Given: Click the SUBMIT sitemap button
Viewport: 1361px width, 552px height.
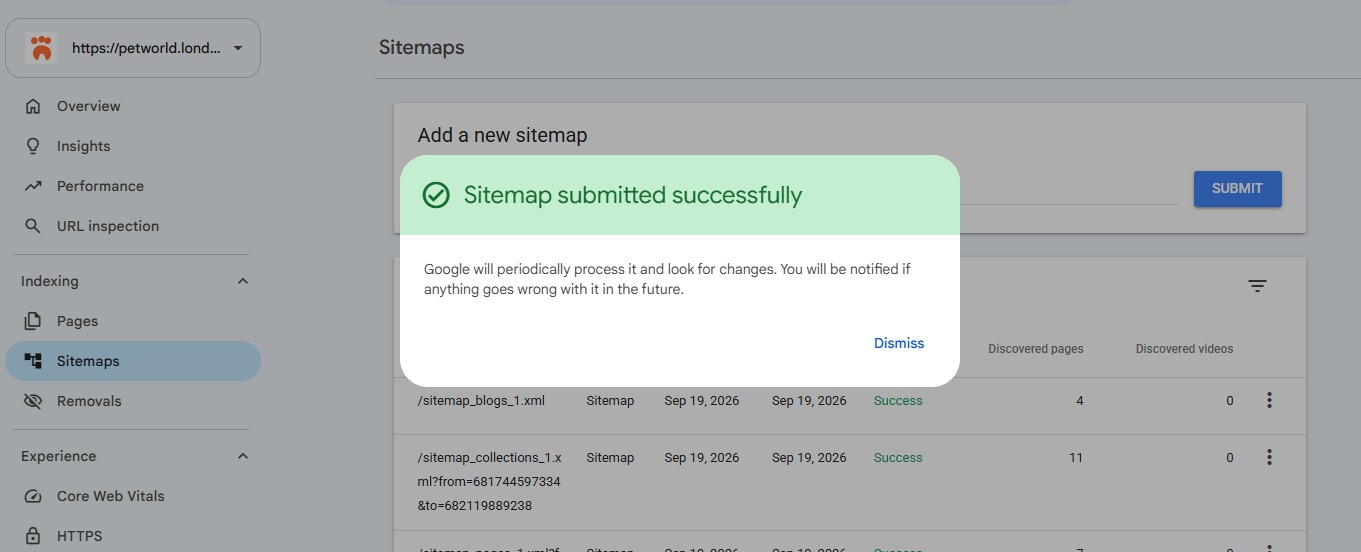Looking at the screenshot, I should [1237, 188].
